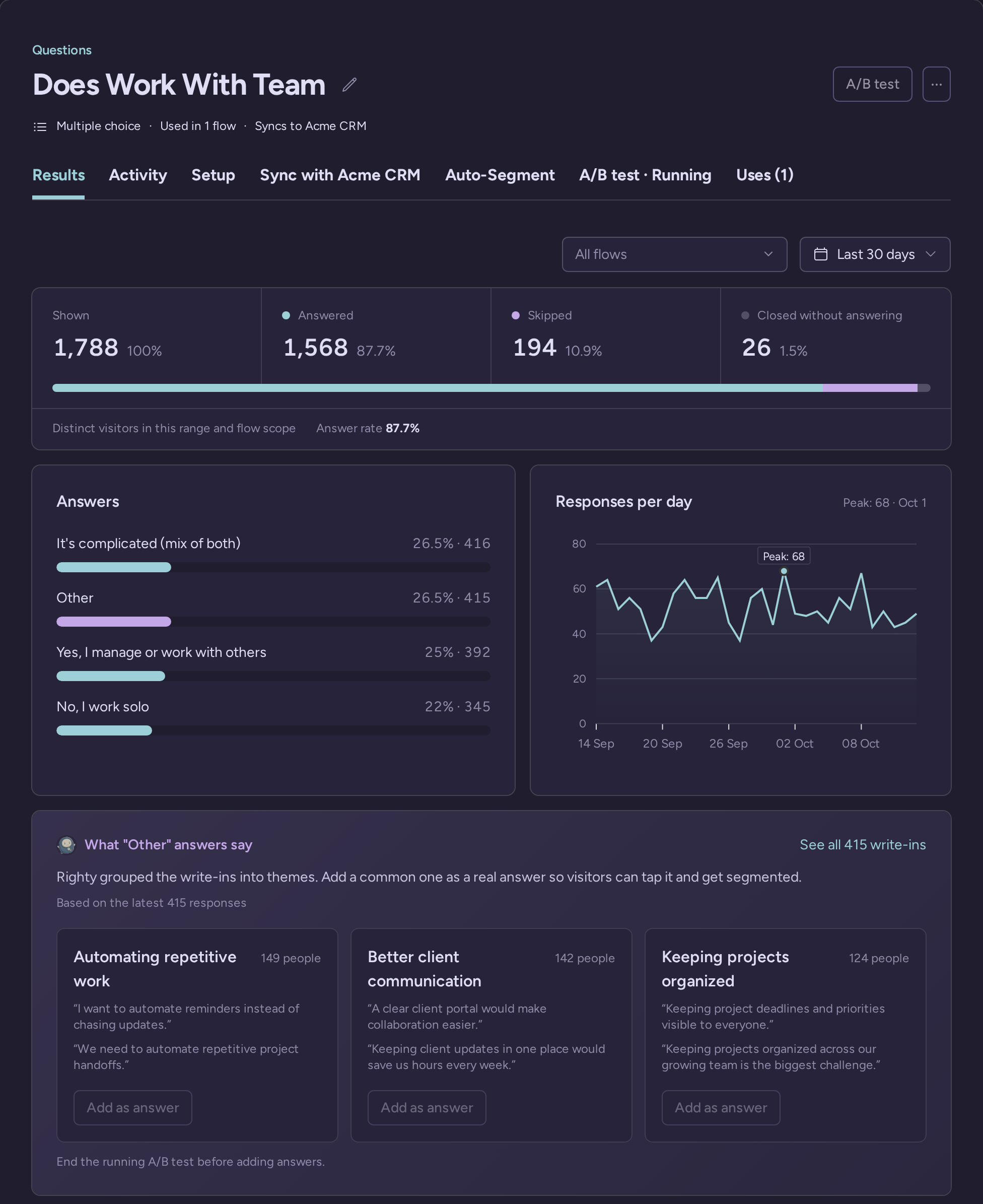The height and width of the screenshot is (1204, 983).
Task: Click the Skipped purple legend dot
Action: [x=515, y=315]
